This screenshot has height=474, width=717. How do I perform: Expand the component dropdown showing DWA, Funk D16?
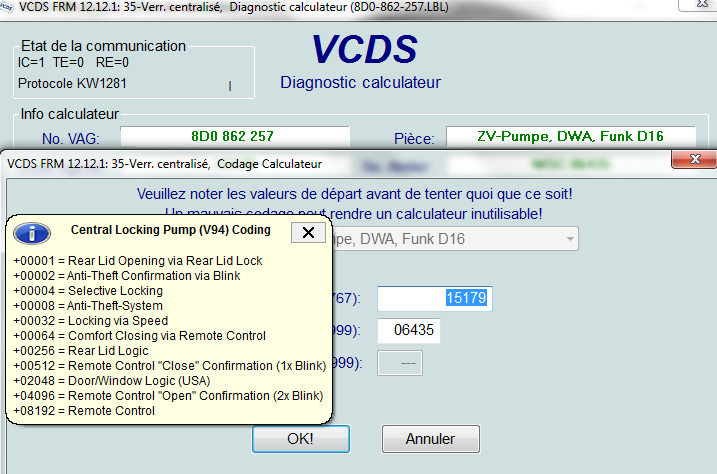(570, 239)
